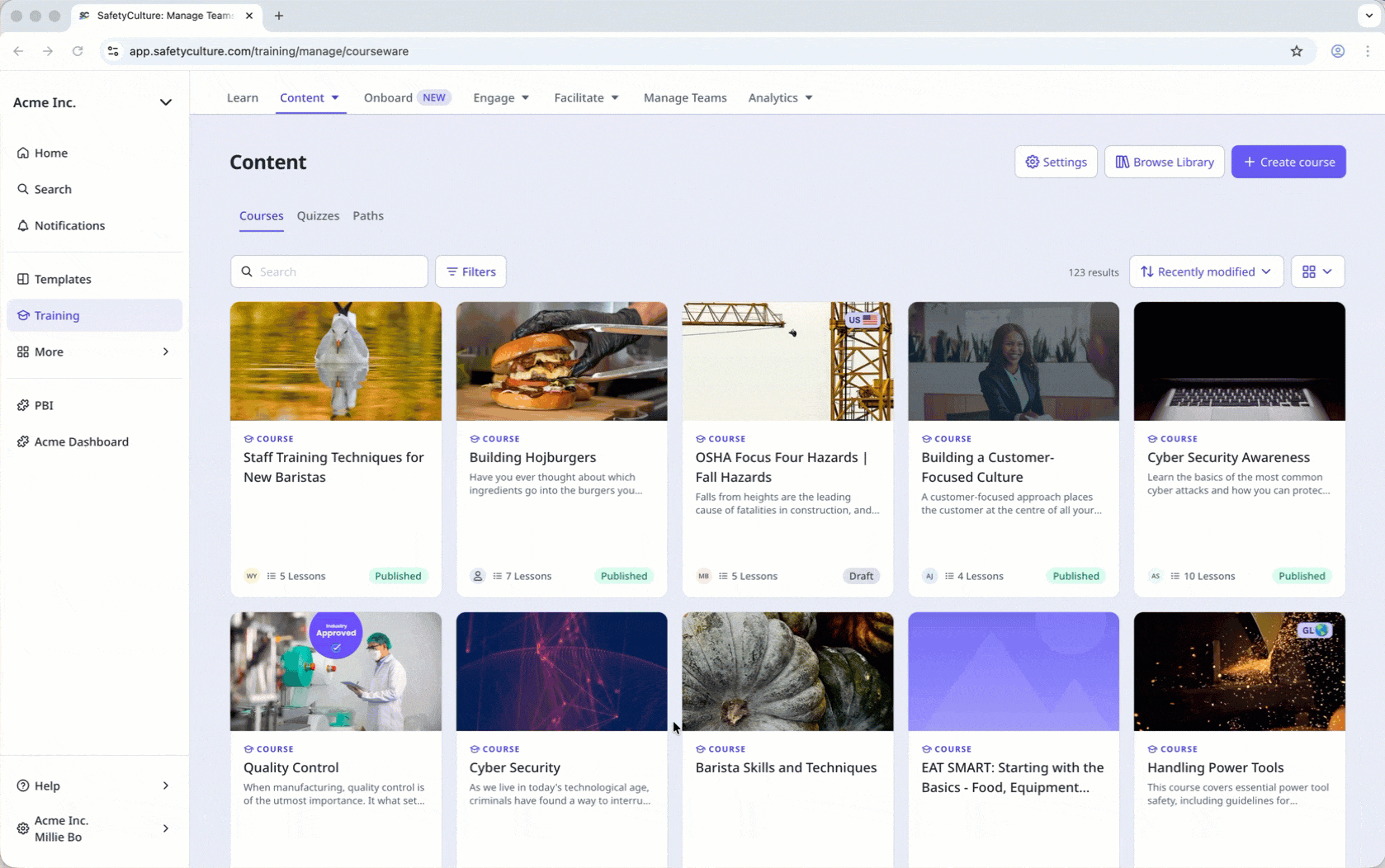Viewport: 1385px width, 868px height.
Task: Expand the Acme Inc. organization switcher
Action: pyautogui.click(x=165, y=102)
